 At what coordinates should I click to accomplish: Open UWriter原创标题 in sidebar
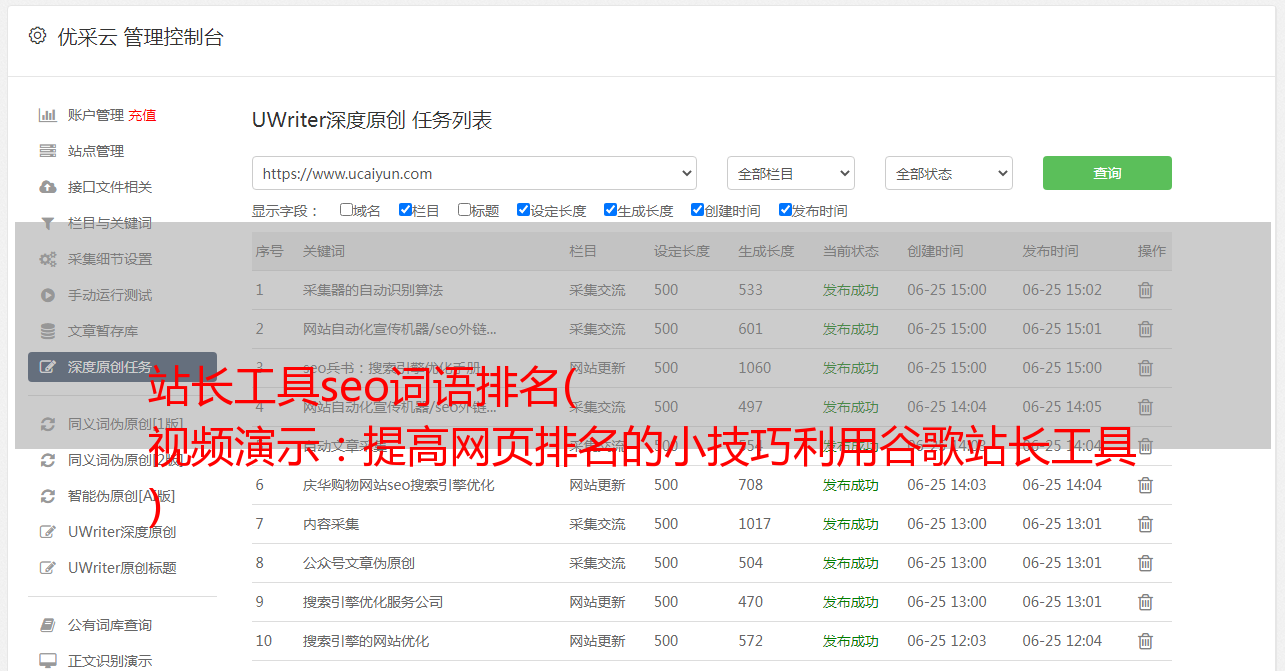[x=122, y=568]
